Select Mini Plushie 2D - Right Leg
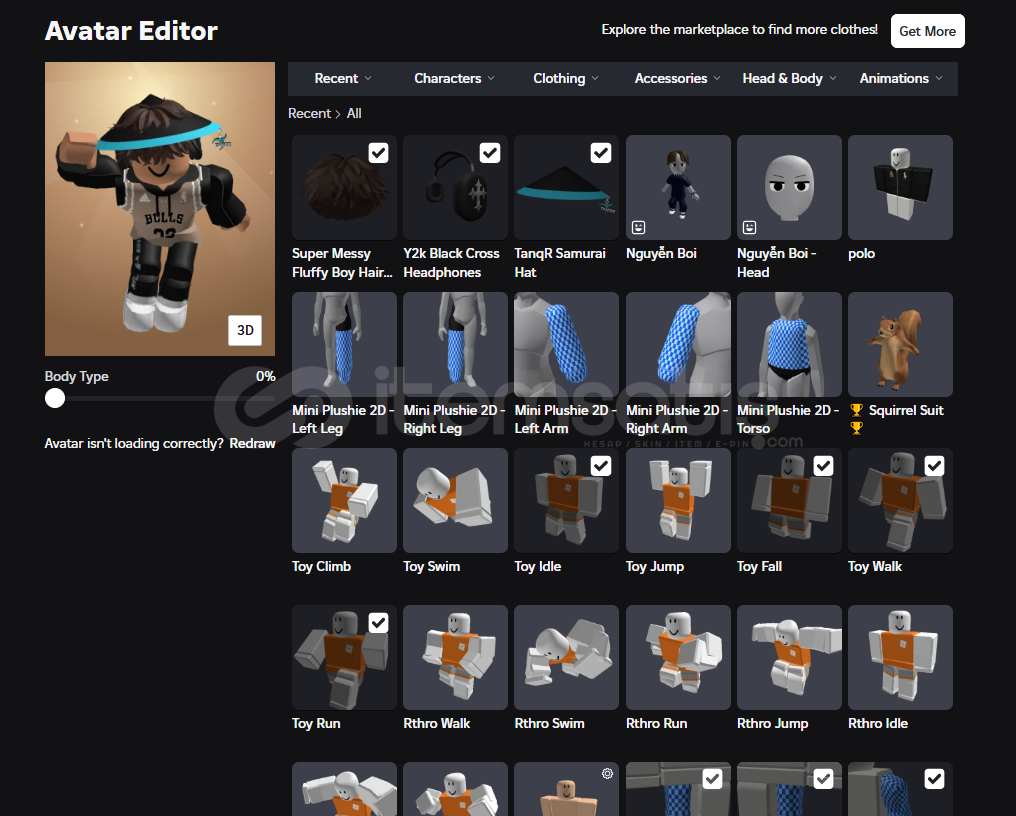The height and width of the screenshot is (816, 1016). (456, 344)
